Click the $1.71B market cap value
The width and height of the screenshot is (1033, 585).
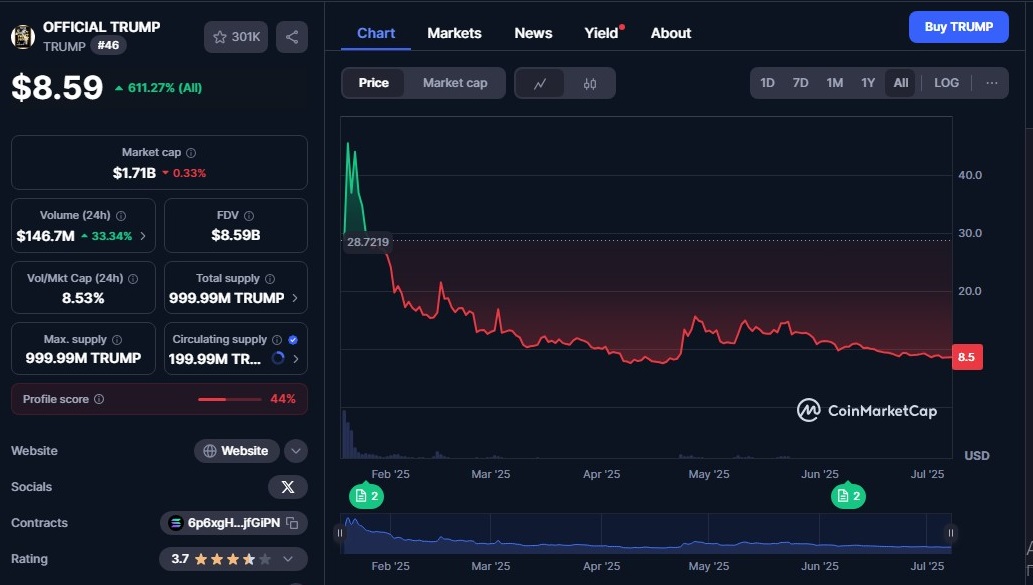click(134, 173)
